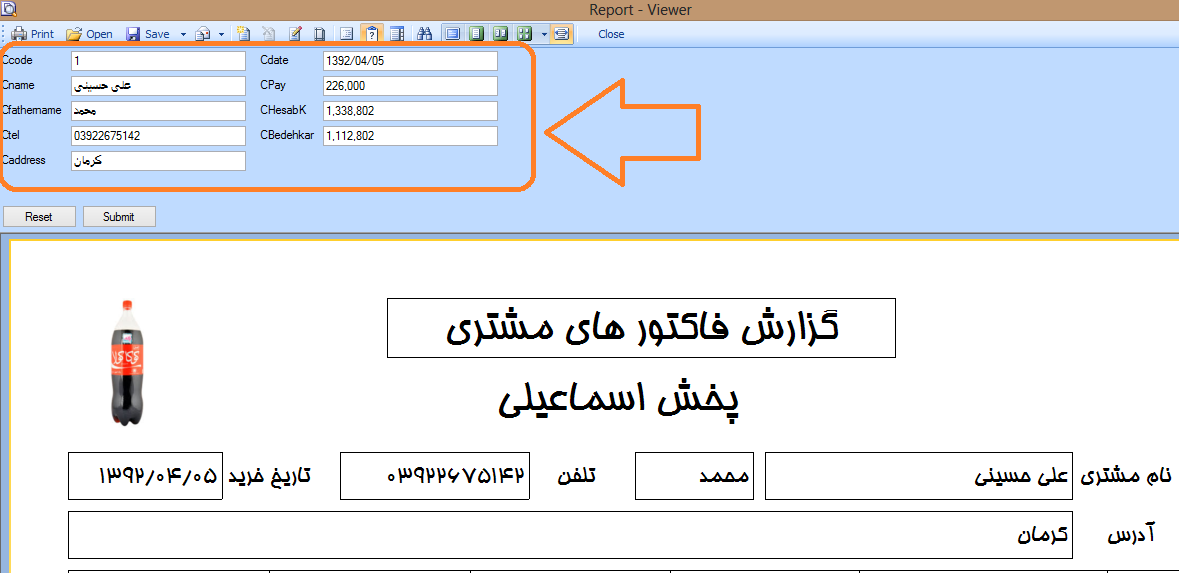
Task: Click the report title گزارش فاکتور های مشتری
Action: click(641, 328)
